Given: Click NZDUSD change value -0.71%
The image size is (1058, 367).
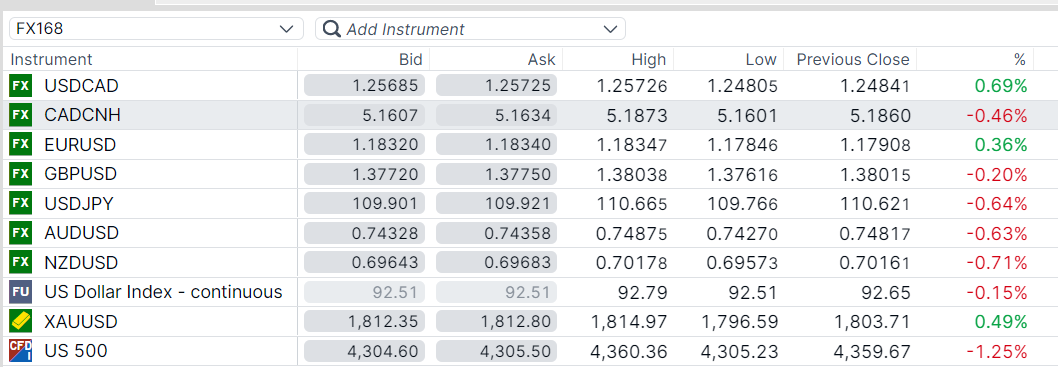Looking at the screenshot, I should [x=997, y=262].
